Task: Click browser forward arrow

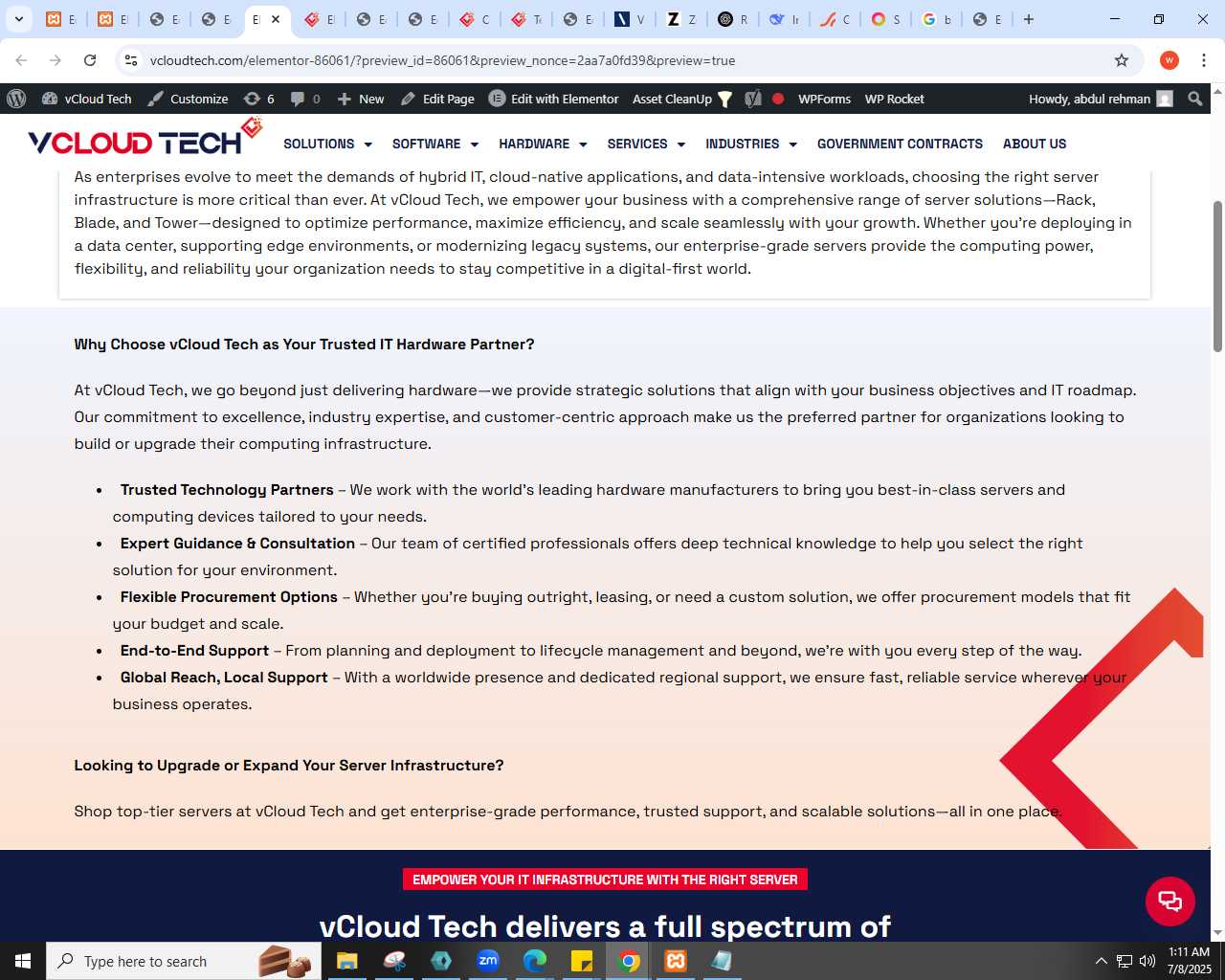Action: [56, 60]
